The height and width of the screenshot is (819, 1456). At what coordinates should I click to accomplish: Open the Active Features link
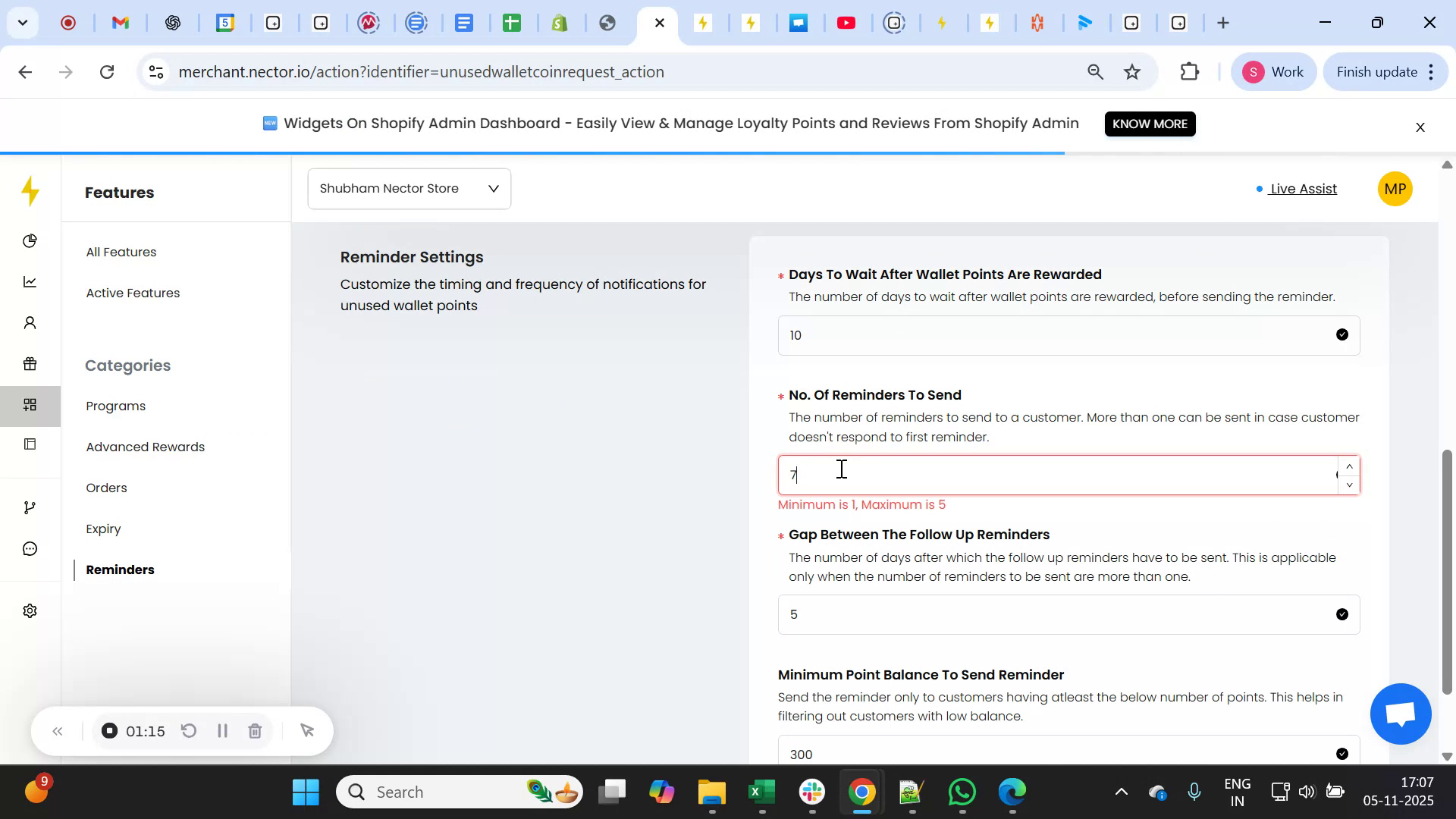133,293
